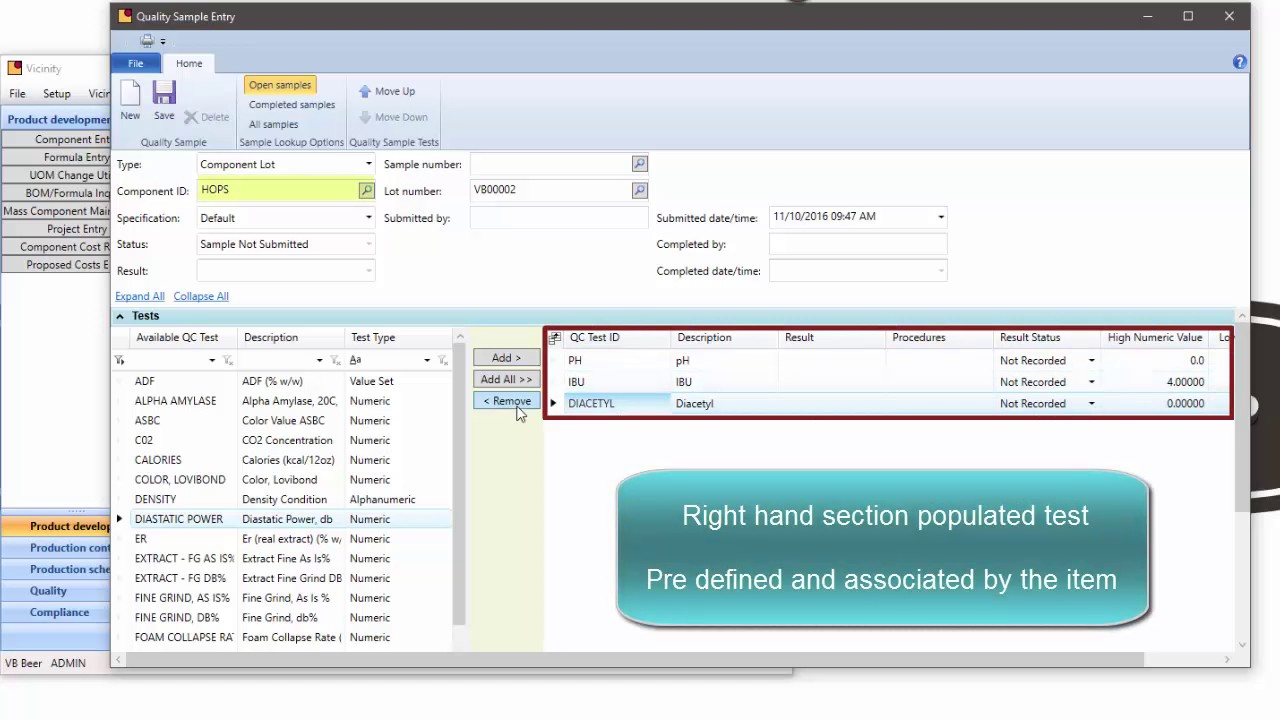
Task: Select Completed samples lookup option
Action: [x=292, y=105]
